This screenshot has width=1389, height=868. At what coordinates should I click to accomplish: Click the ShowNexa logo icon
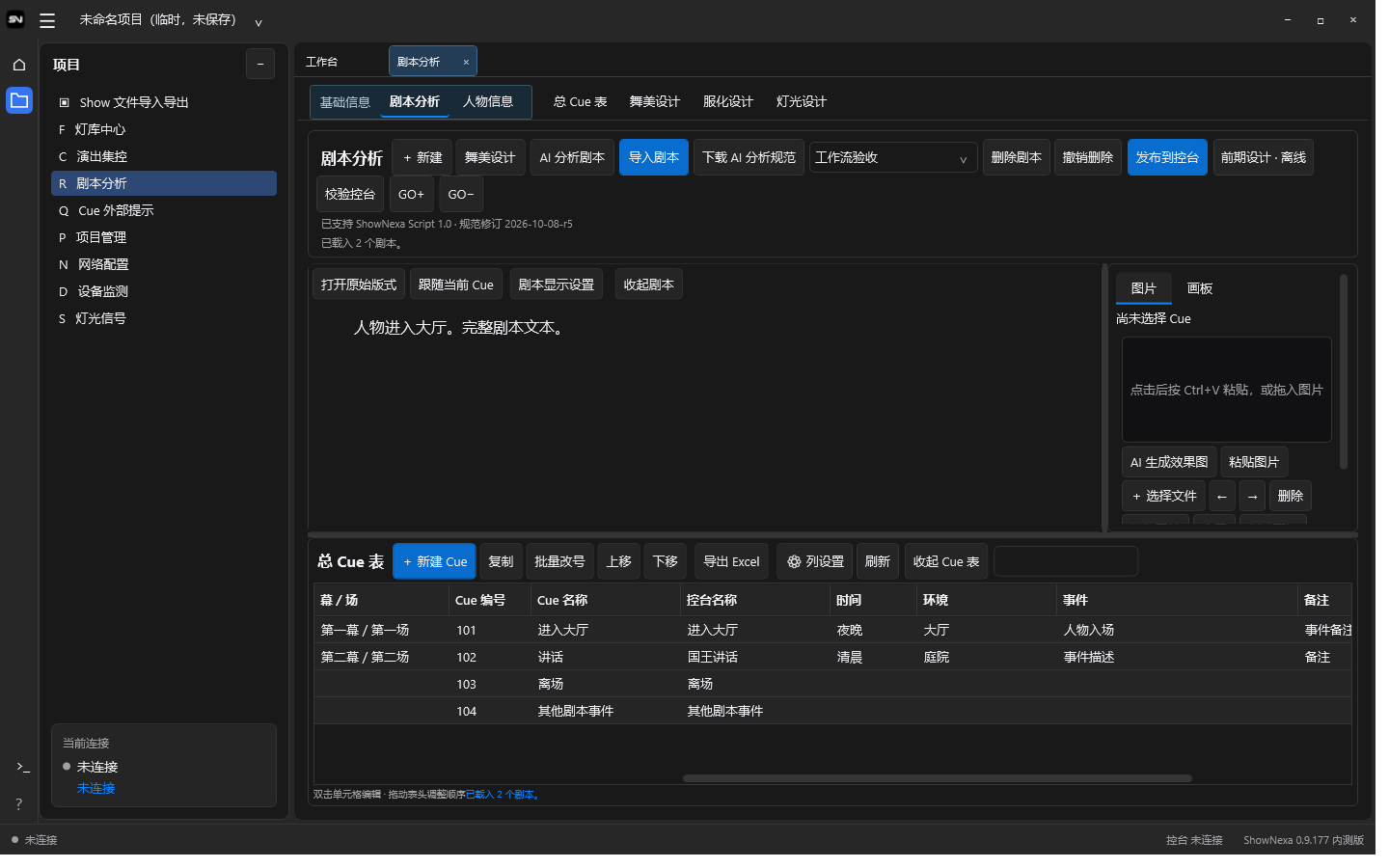coord(15,19)
